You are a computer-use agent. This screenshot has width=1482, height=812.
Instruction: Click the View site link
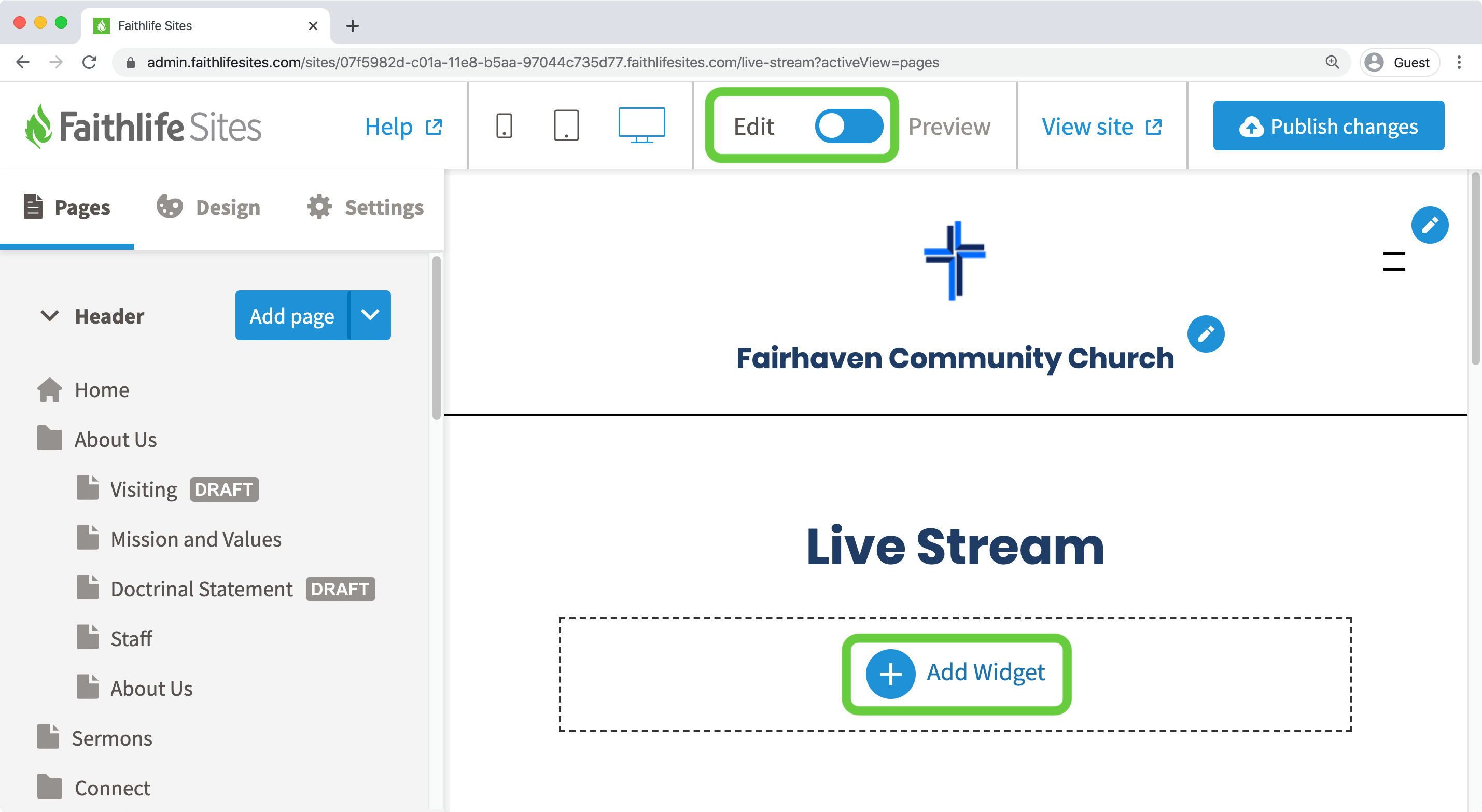click(x=1102, y=126)
